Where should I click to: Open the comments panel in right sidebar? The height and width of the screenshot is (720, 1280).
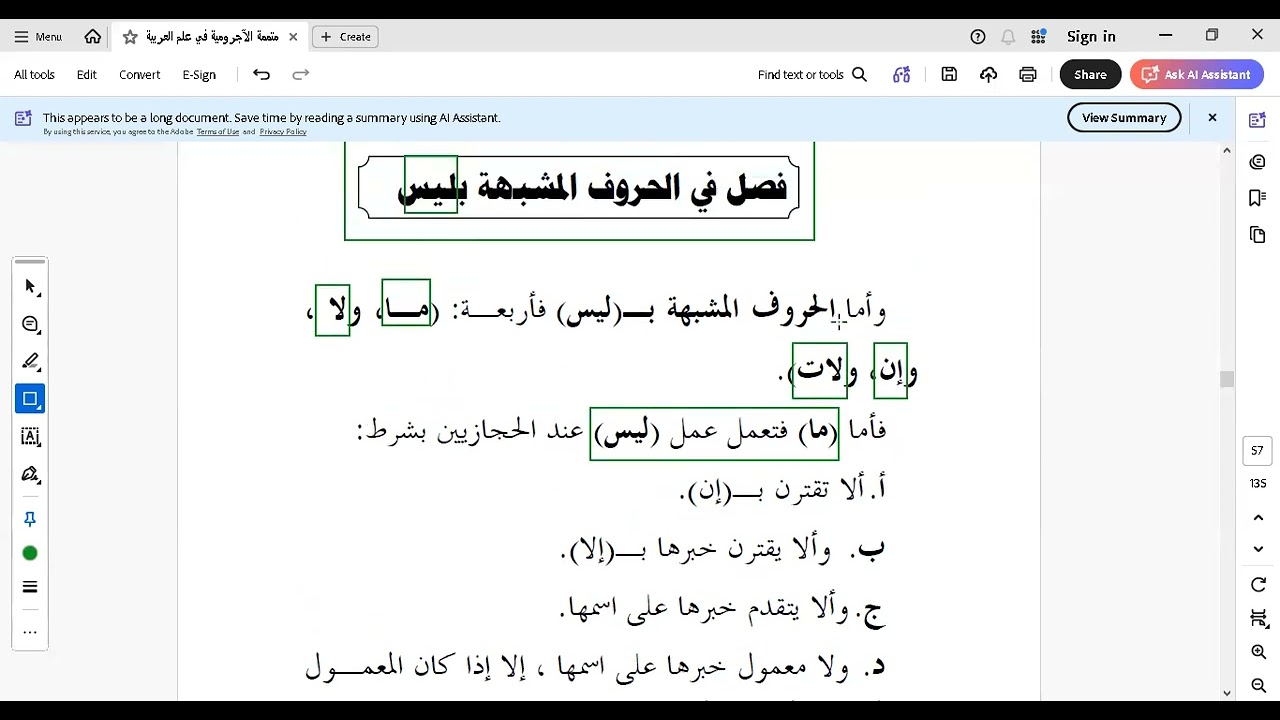(x=1258, y=161)
